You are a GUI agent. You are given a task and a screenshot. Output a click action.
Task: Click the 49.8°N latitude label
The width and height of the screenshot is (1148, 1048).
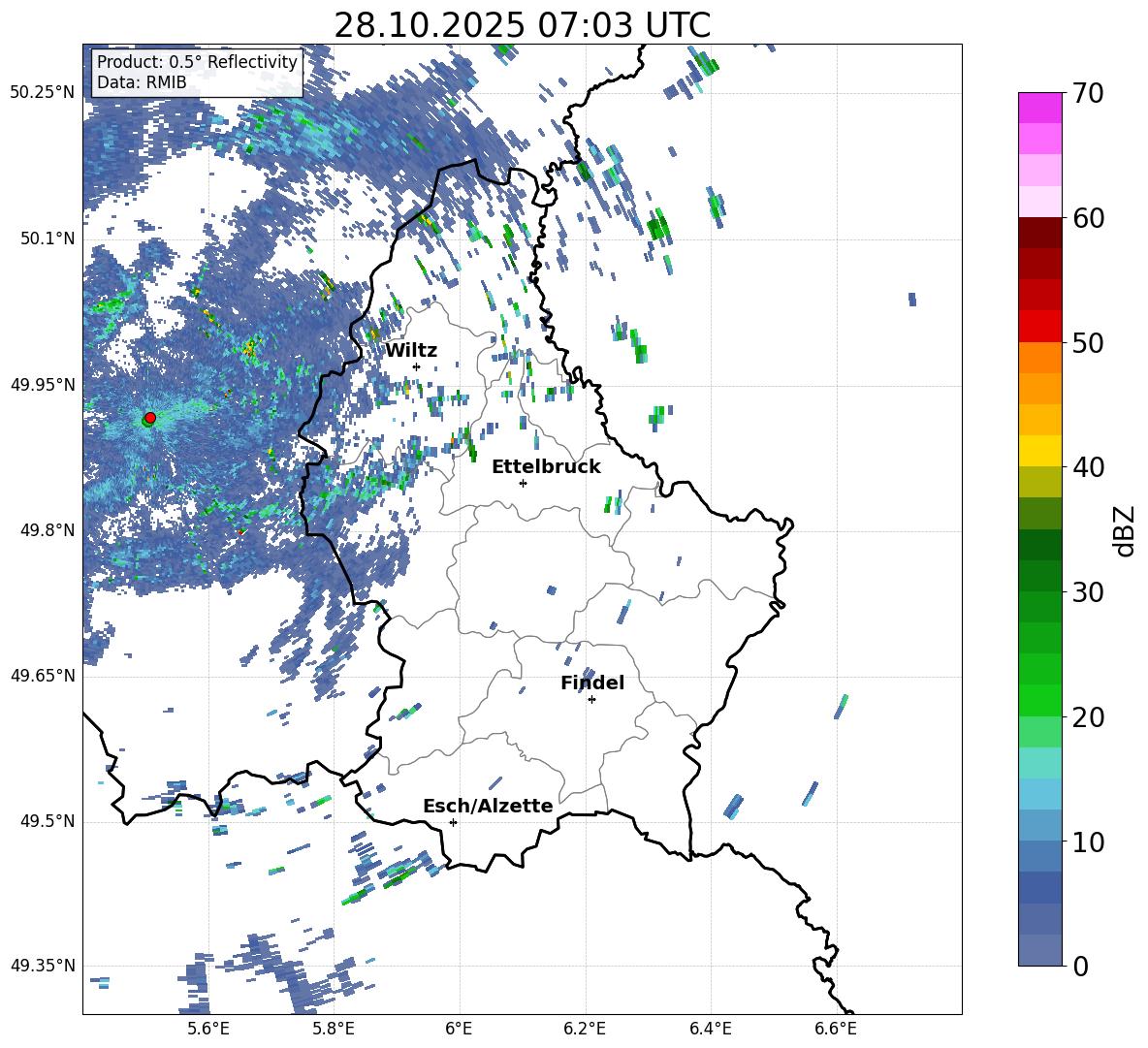(47, 530)
